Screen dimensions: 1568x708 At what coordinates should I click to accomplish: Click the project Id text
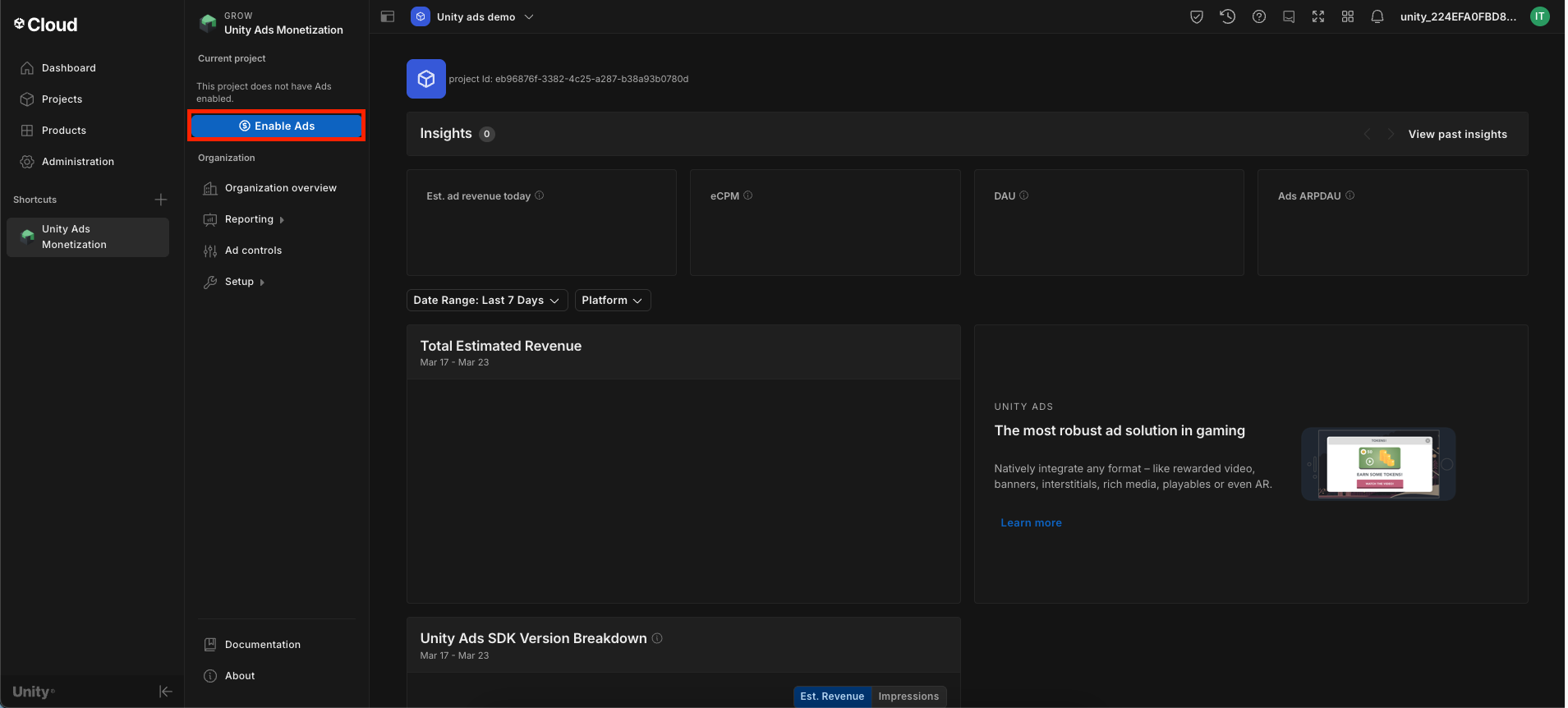[568, 79]
